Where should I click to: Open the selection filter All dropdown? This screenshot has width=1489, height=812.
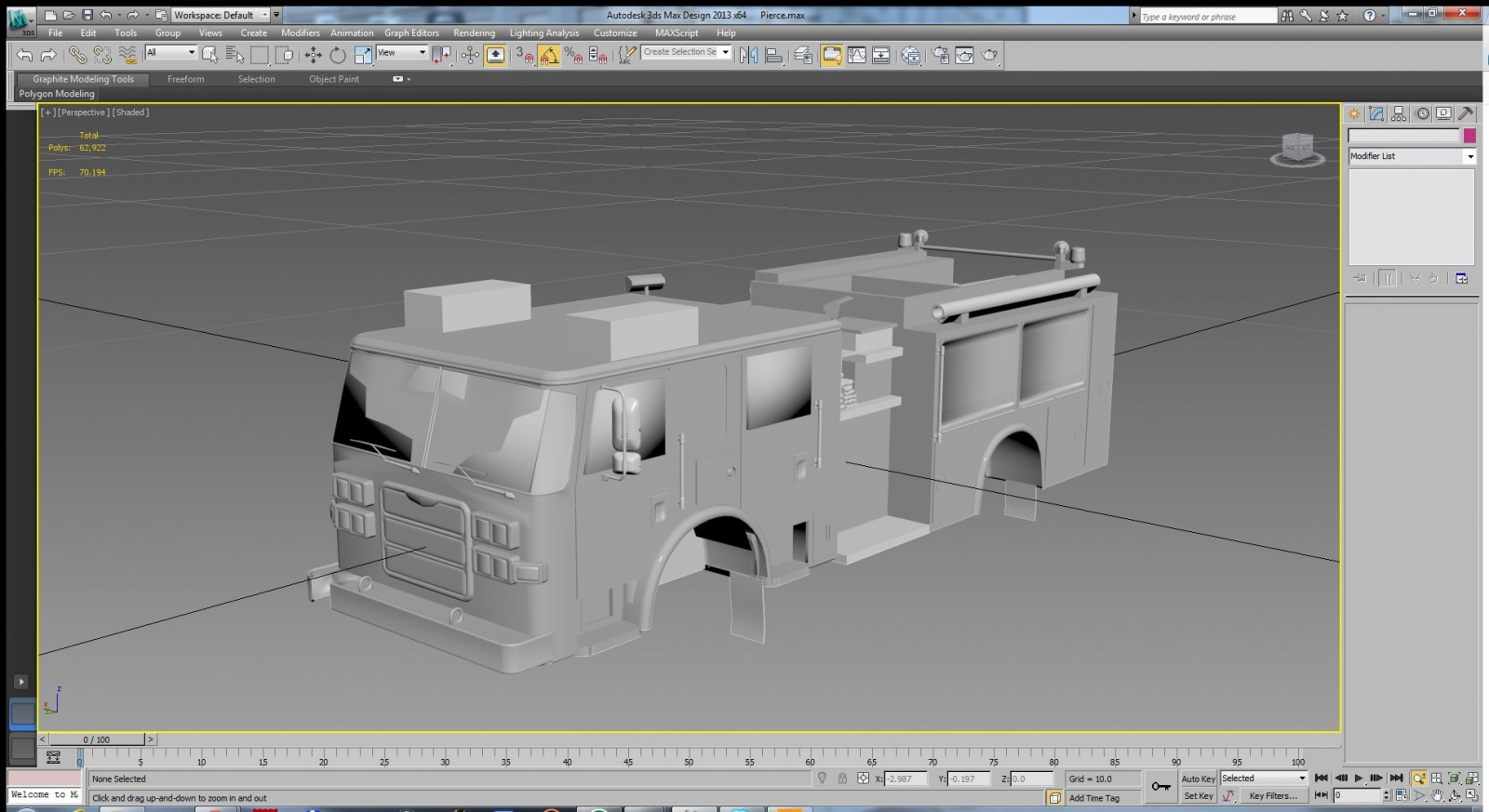[x=171, y=53]
